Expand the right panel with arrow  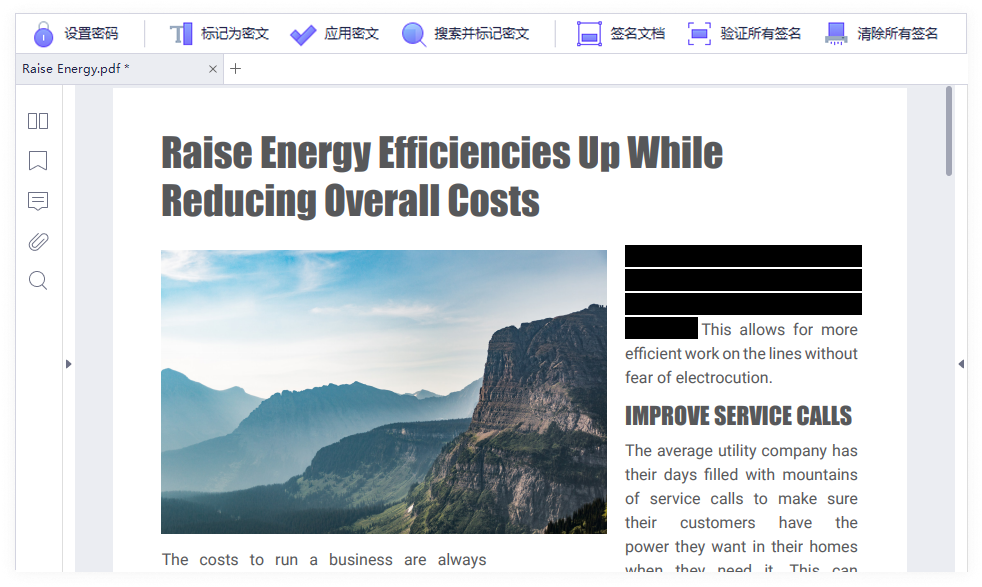pyautogui.click(x=961, y=364)
